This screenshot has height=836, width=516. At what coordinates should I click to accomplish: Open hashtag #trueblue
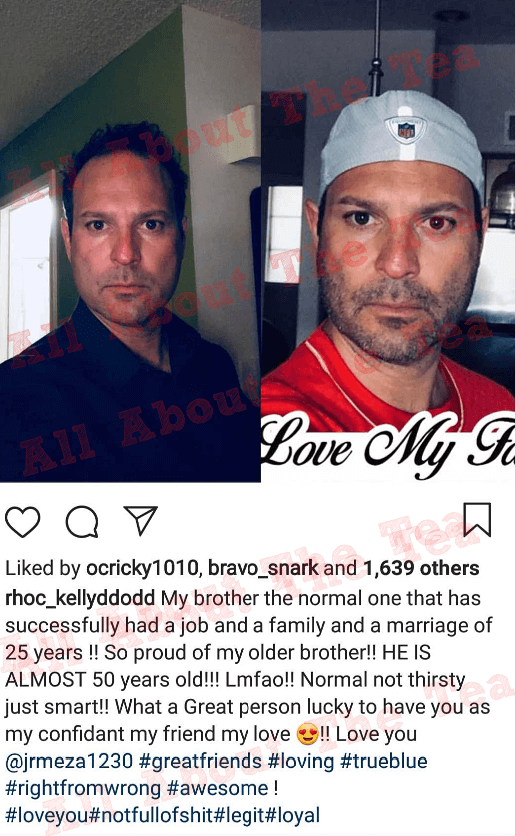(383, 761)
